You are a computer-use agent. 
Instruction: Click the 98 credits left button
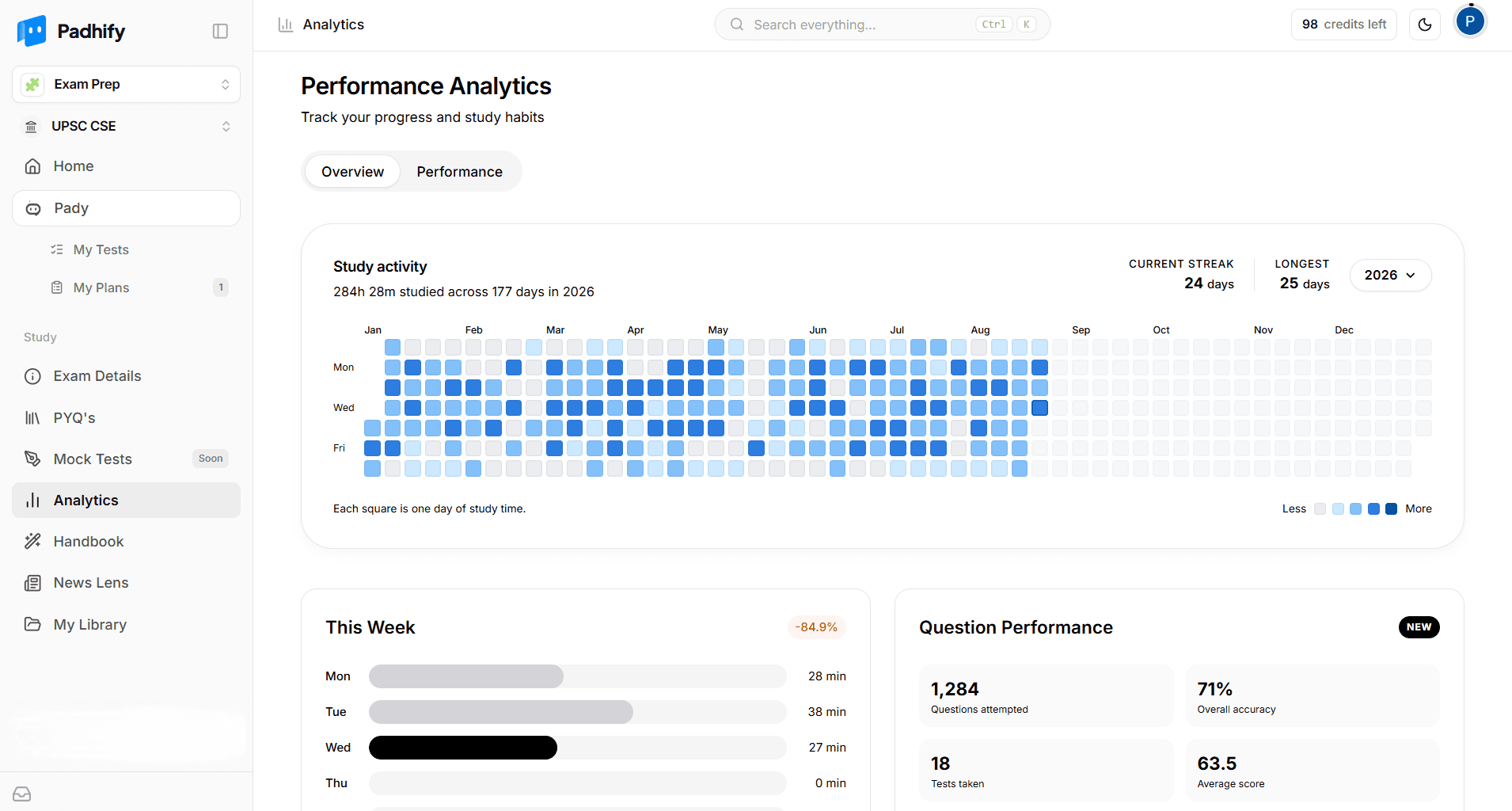coord(1344,25)
